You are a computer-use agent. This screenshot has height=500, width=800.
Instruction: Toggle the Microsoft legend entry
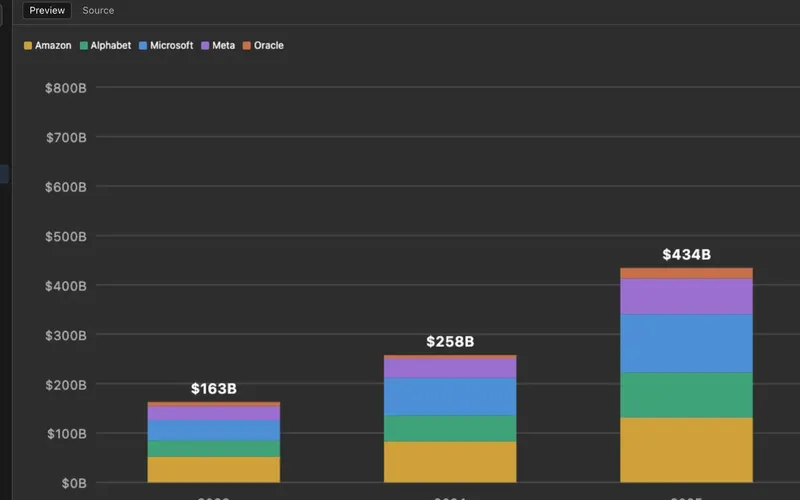click(x=166, y=45)
